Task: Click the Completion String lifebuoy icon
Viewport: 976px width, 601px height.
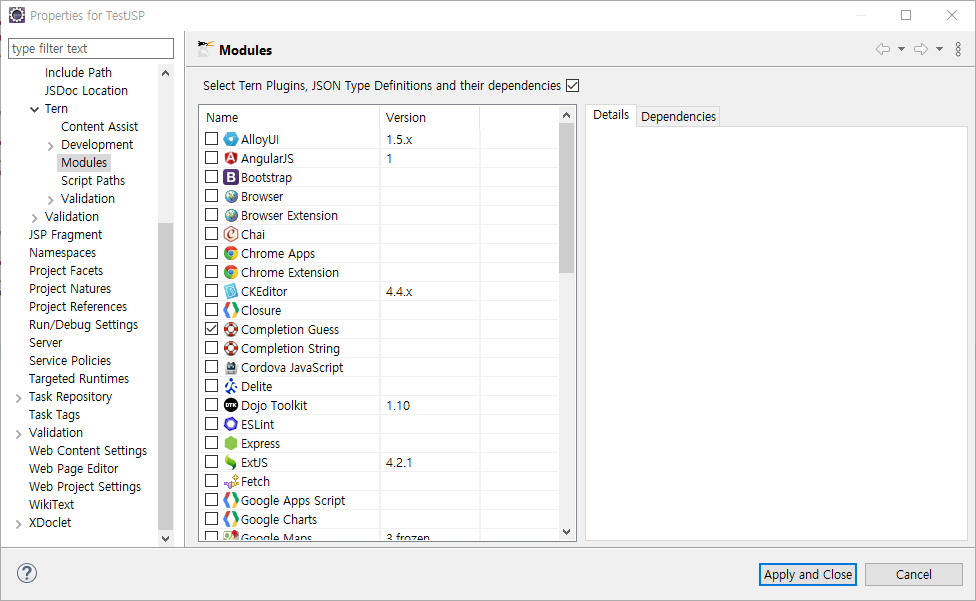Action: 231,348
